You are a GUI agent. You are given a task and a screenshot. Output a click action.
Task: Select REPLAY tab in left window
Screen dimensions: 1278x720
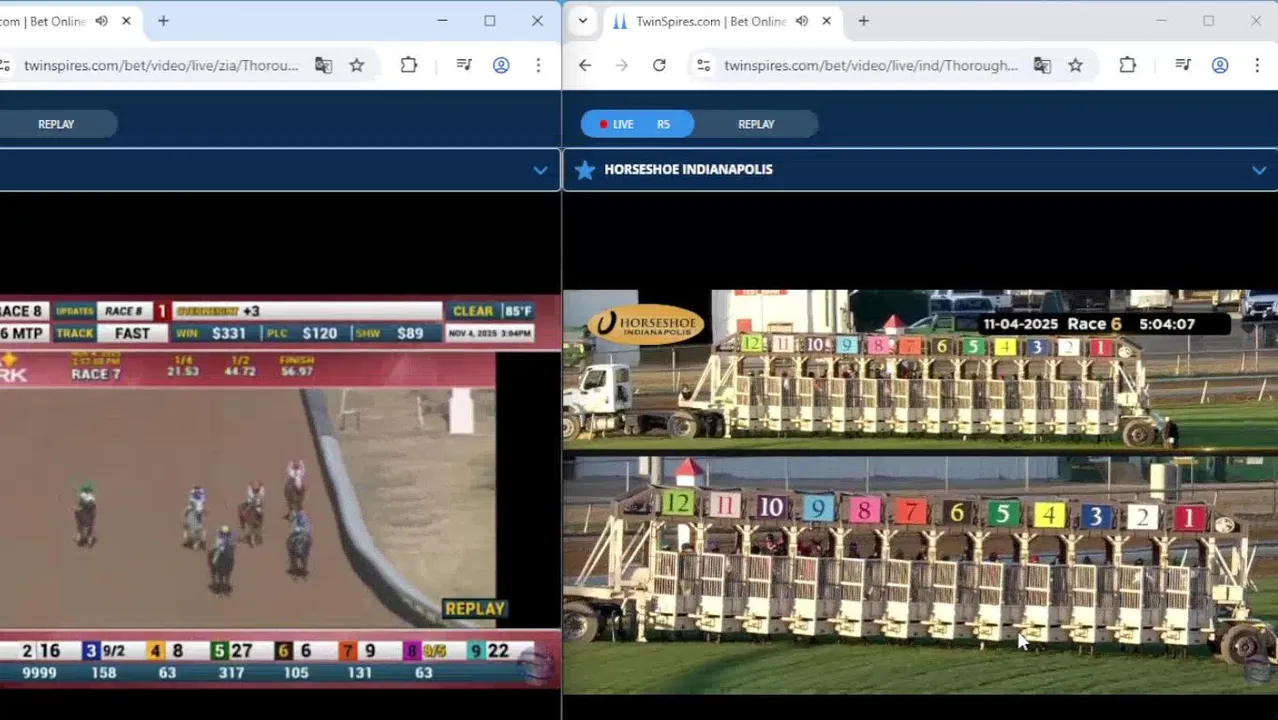pyautogui.click(x=56, y=124)
